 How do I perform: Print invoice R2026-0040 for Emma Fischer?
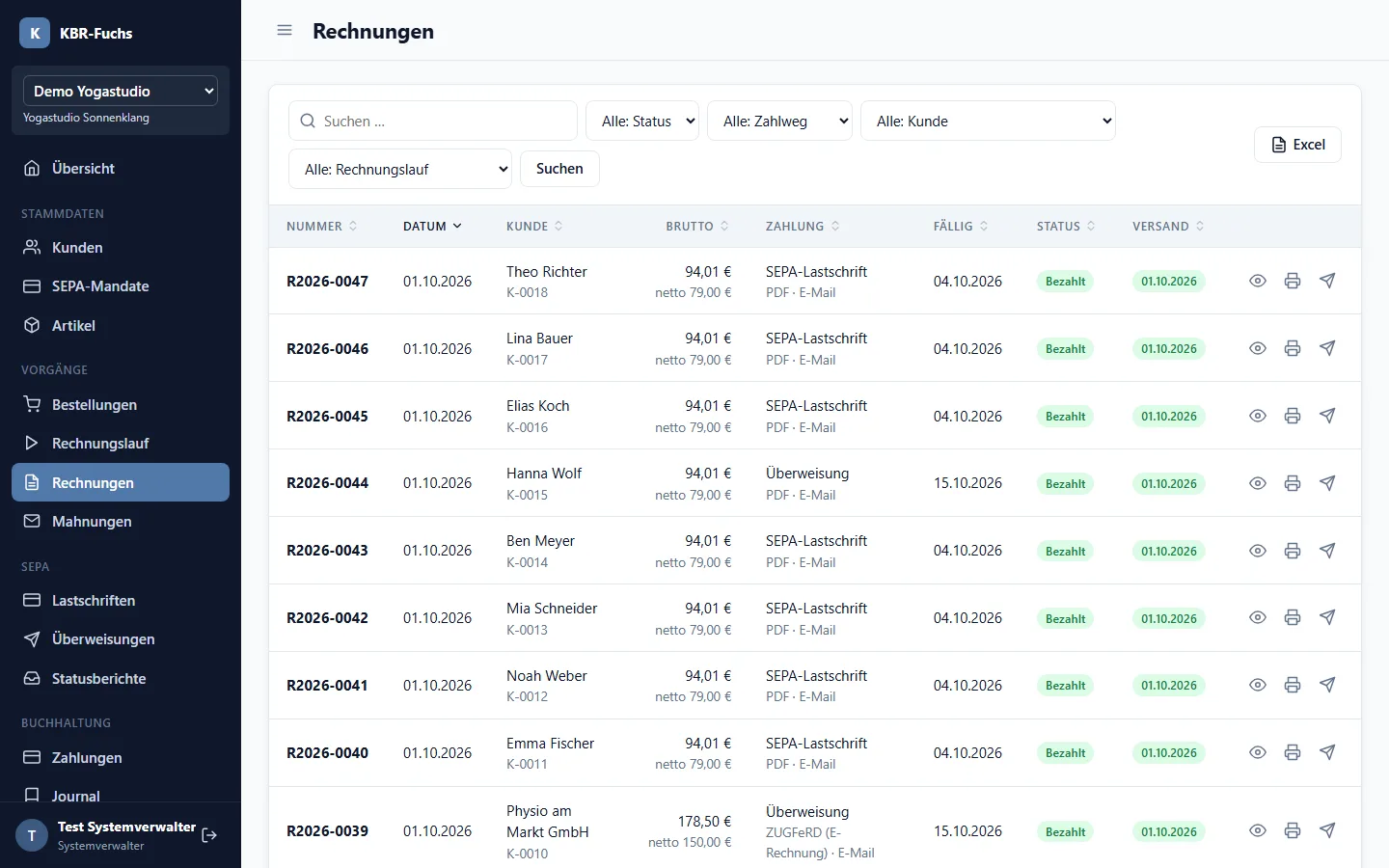[1293, 752]
